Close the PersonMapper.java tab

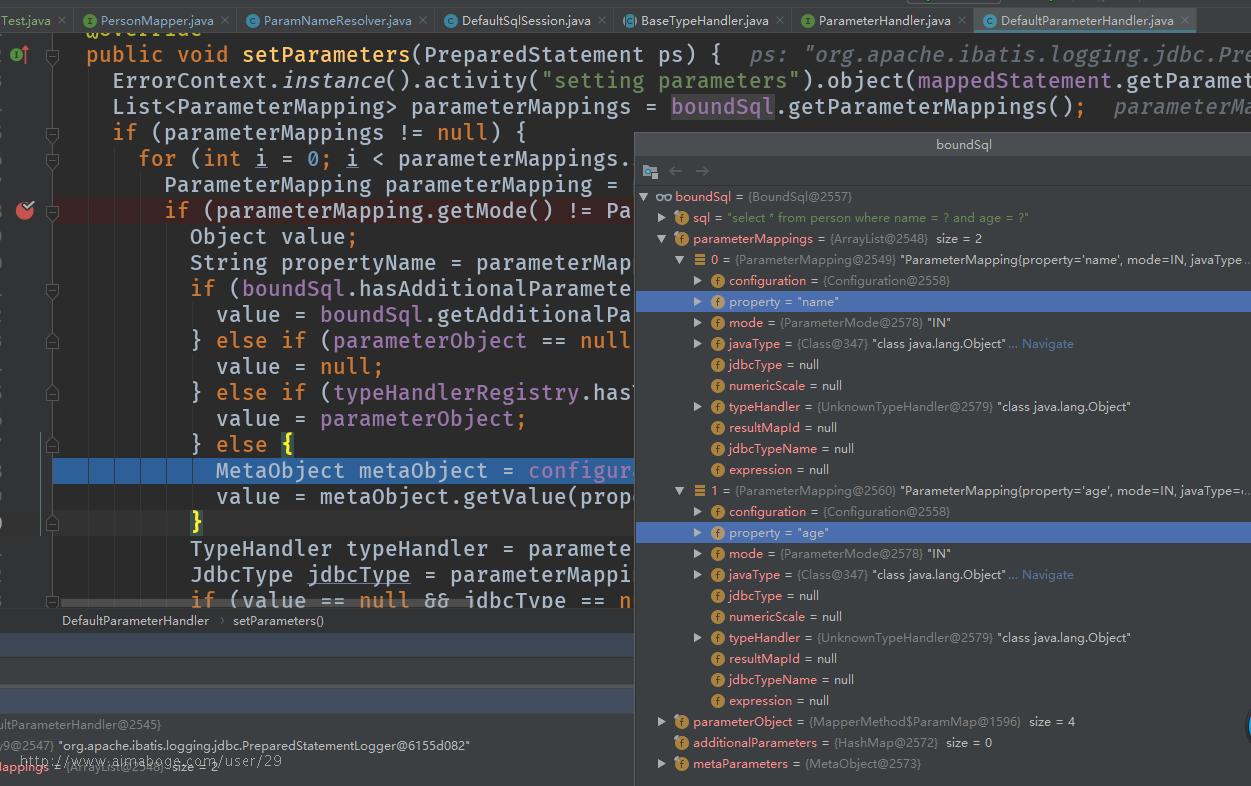pos(223,20)
